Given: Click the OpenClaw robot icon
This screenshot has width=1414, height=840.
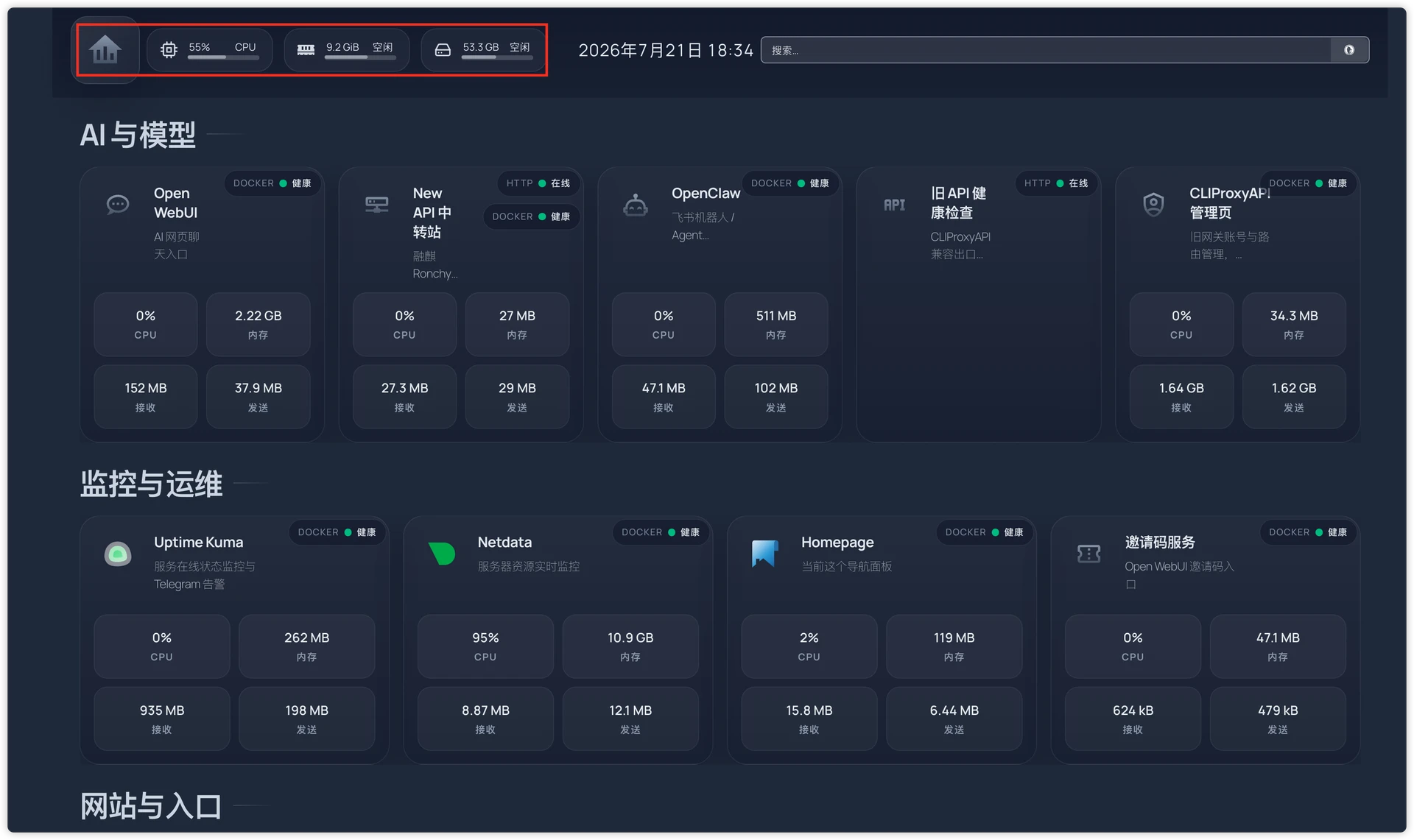Looking at the screenshot, I should tap(636, 204).
